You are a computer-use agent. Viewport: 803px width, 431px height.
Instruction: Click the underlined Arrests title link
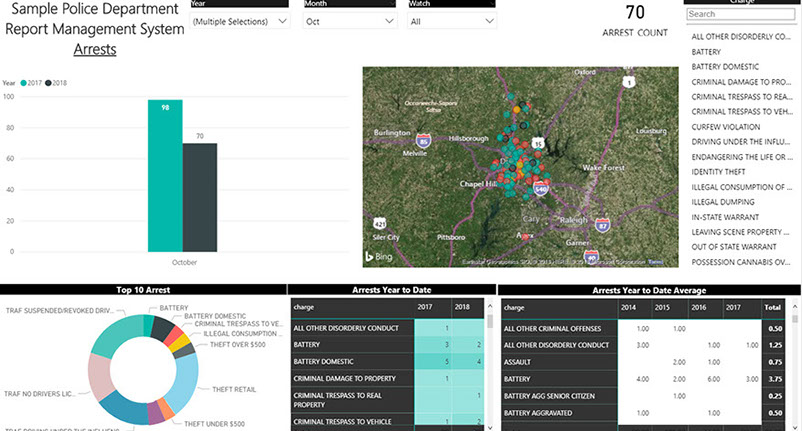[95, 49]
